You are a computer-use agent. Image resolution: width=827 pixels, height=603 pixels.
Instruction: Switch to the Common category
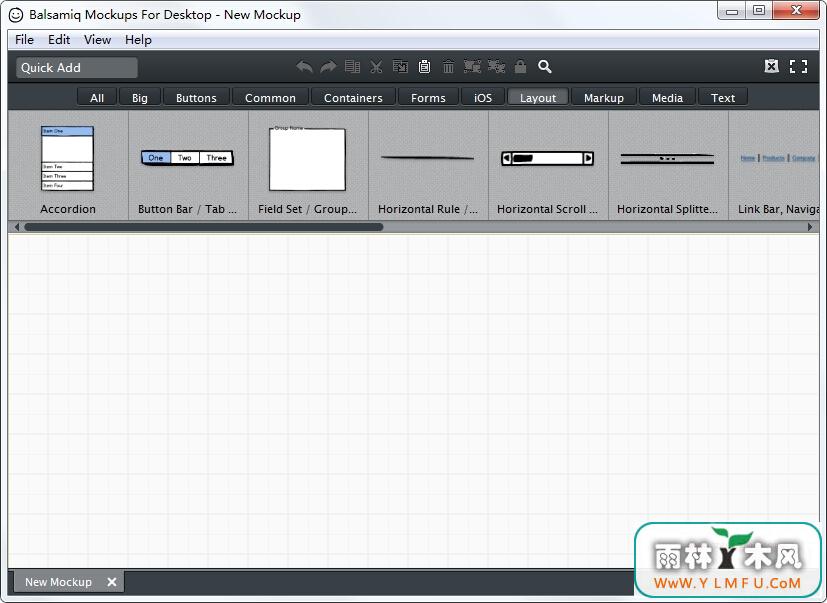click(x=271, y=98)
